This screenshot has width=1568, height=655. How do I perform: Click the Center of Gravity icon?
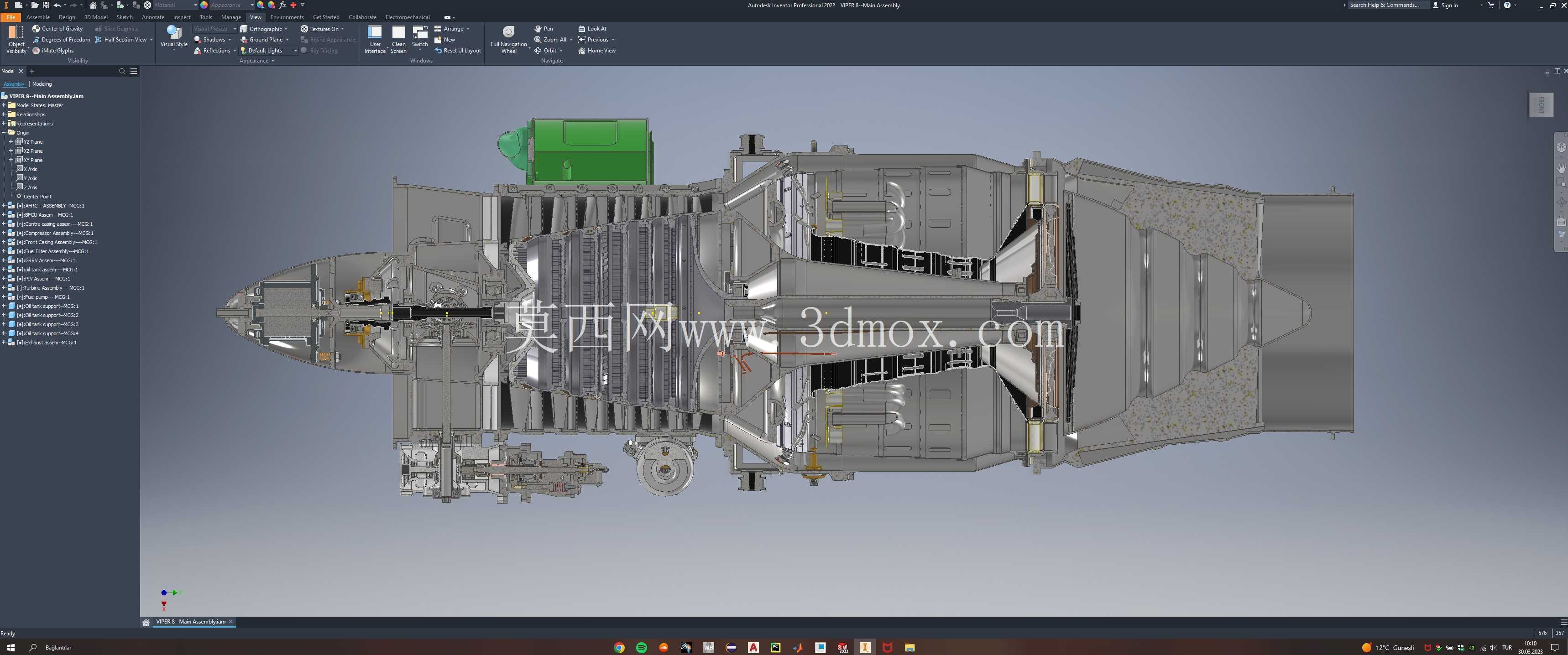coord(36,29)
